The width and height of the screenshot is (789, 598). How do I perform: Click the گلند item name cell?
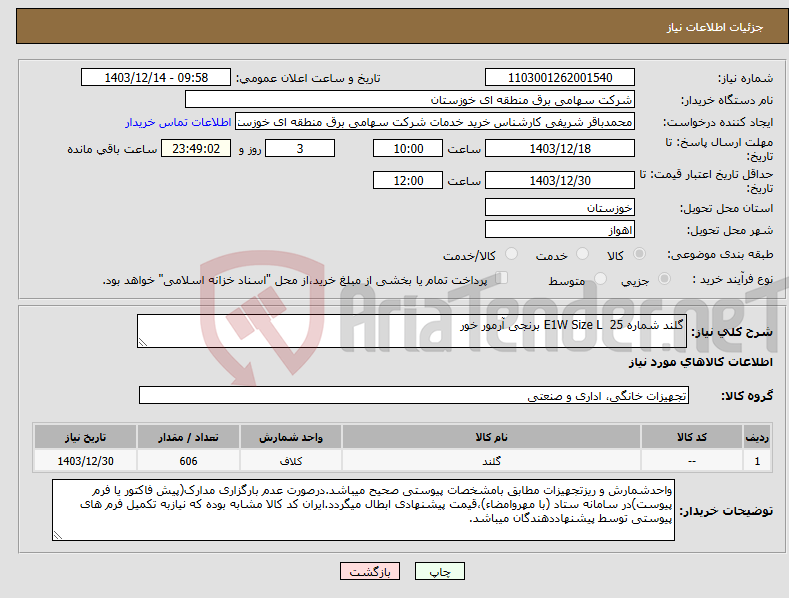coord(491,461)
